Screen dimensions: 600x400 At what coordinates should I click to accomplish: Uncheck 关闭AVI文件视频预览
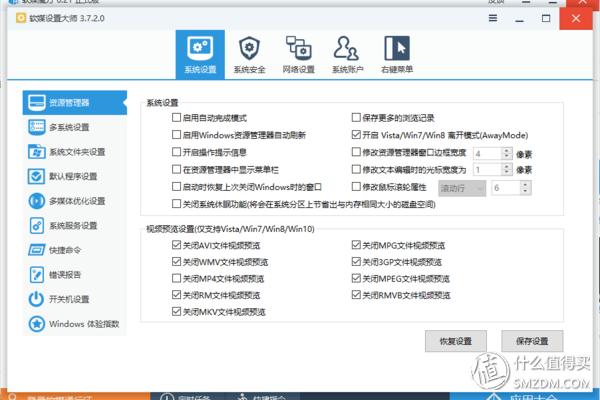pyautogui.click(x=176, y=244)
